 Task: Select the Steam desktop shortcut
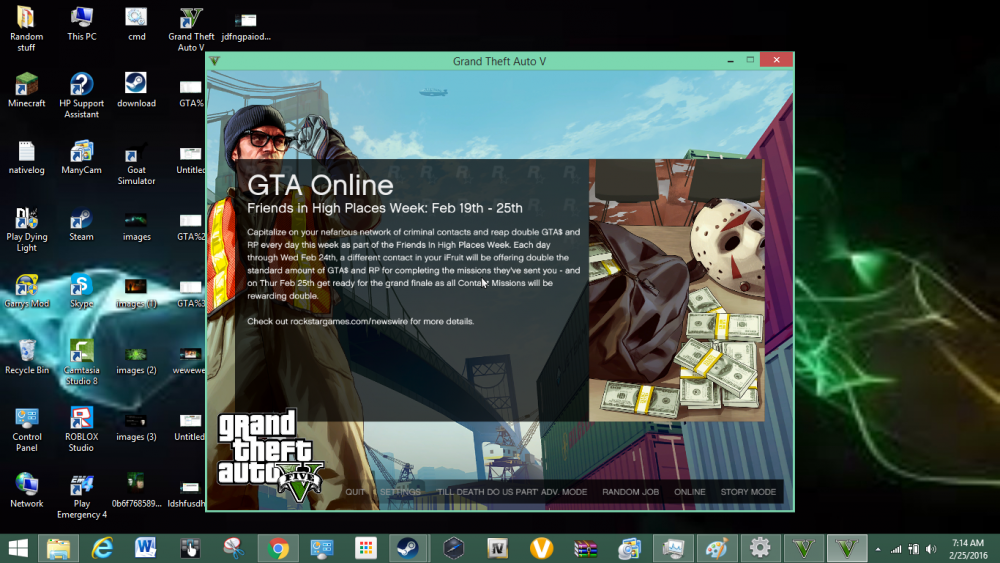pyautogui.click(x=82, y=224)
